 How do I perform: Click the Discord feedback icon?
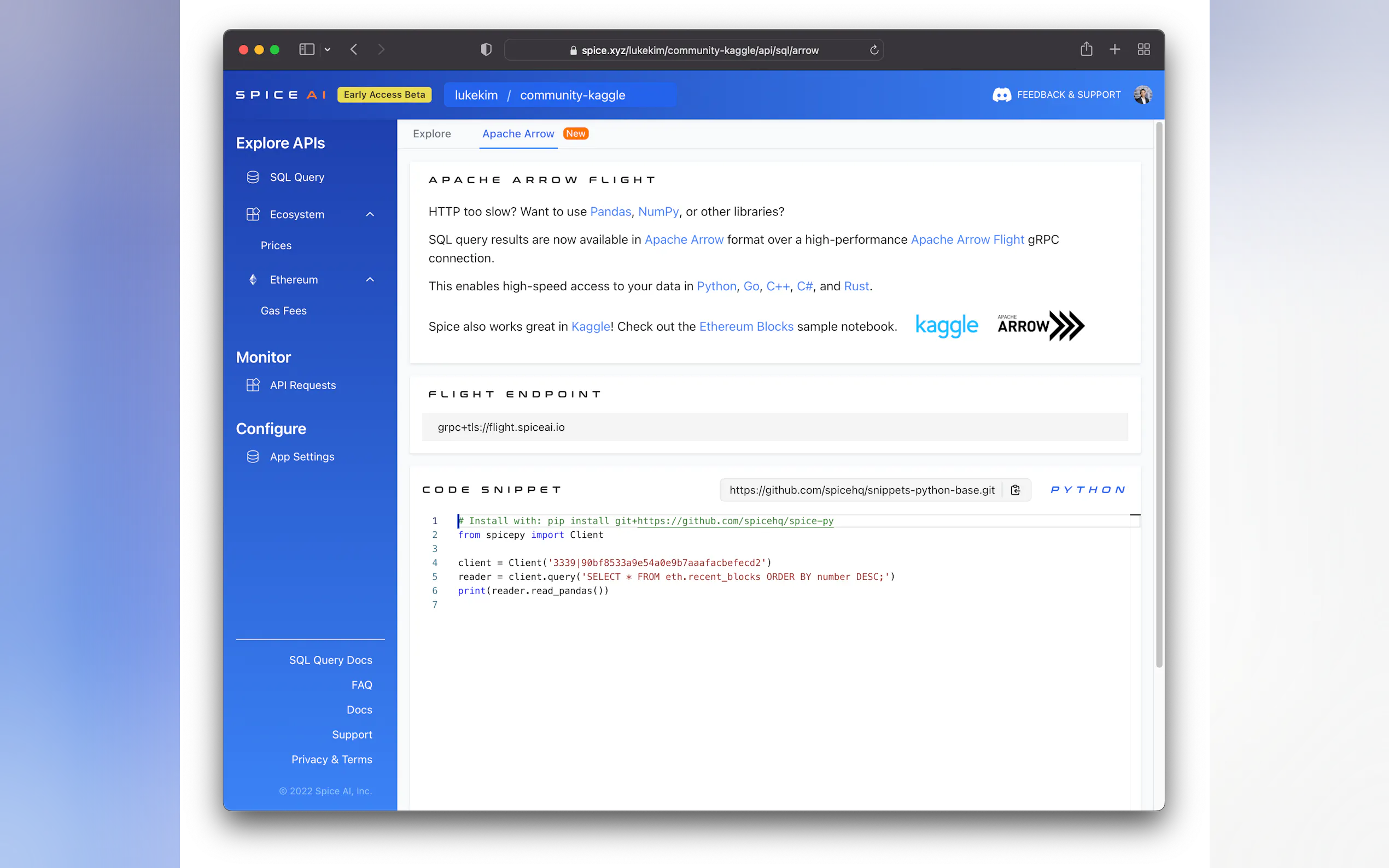[1001, 95]
